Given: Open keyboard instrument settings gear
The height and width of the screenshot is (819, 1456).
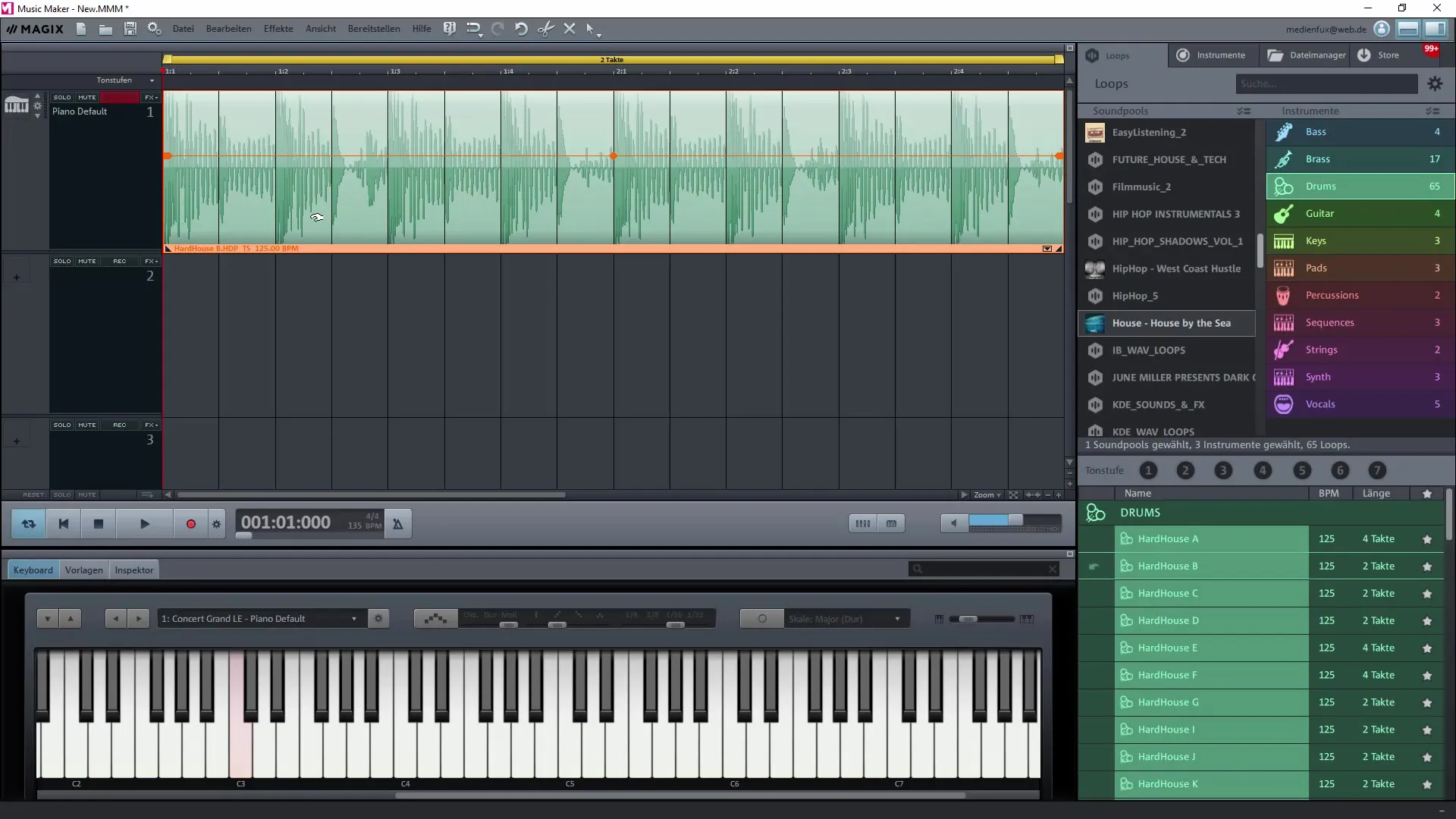Looking at the screenshot, I should coord(378,619).
